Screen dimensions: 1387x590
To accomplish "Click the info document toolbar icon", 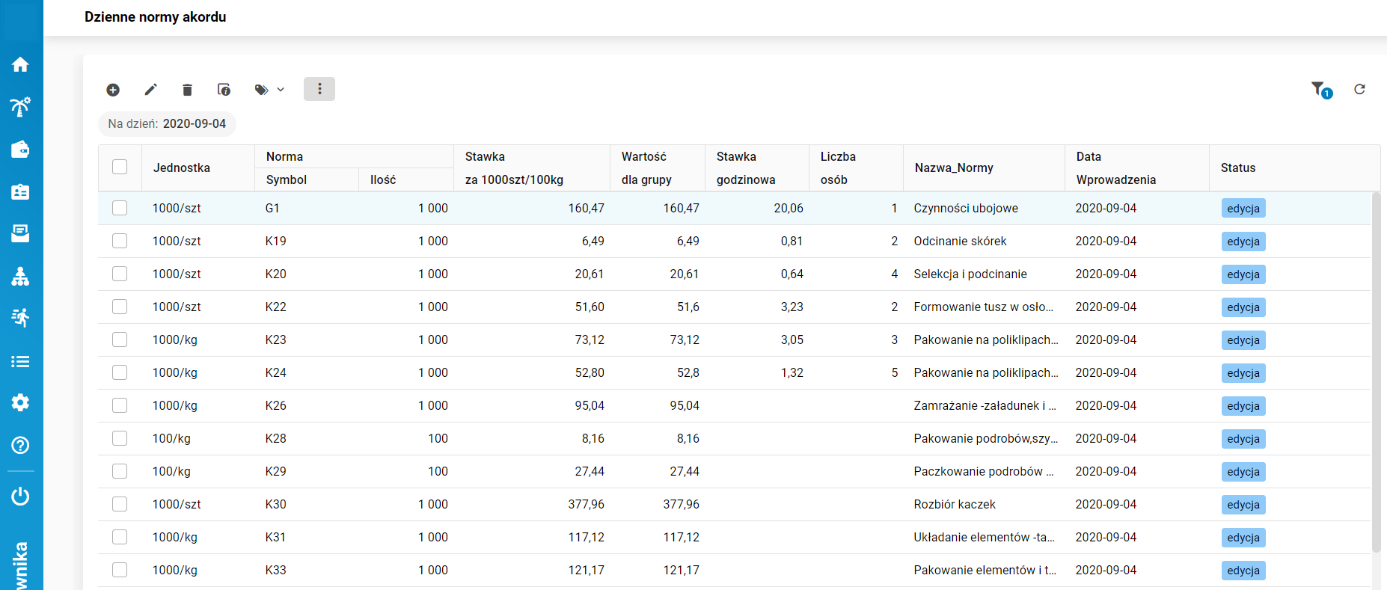I will 224,89.
